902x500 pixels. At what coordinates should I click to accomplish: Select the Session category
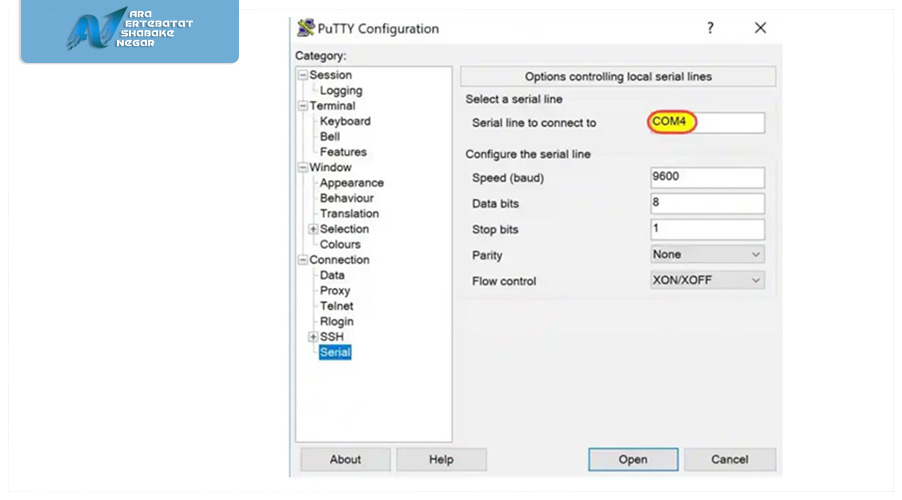[330, 75]
